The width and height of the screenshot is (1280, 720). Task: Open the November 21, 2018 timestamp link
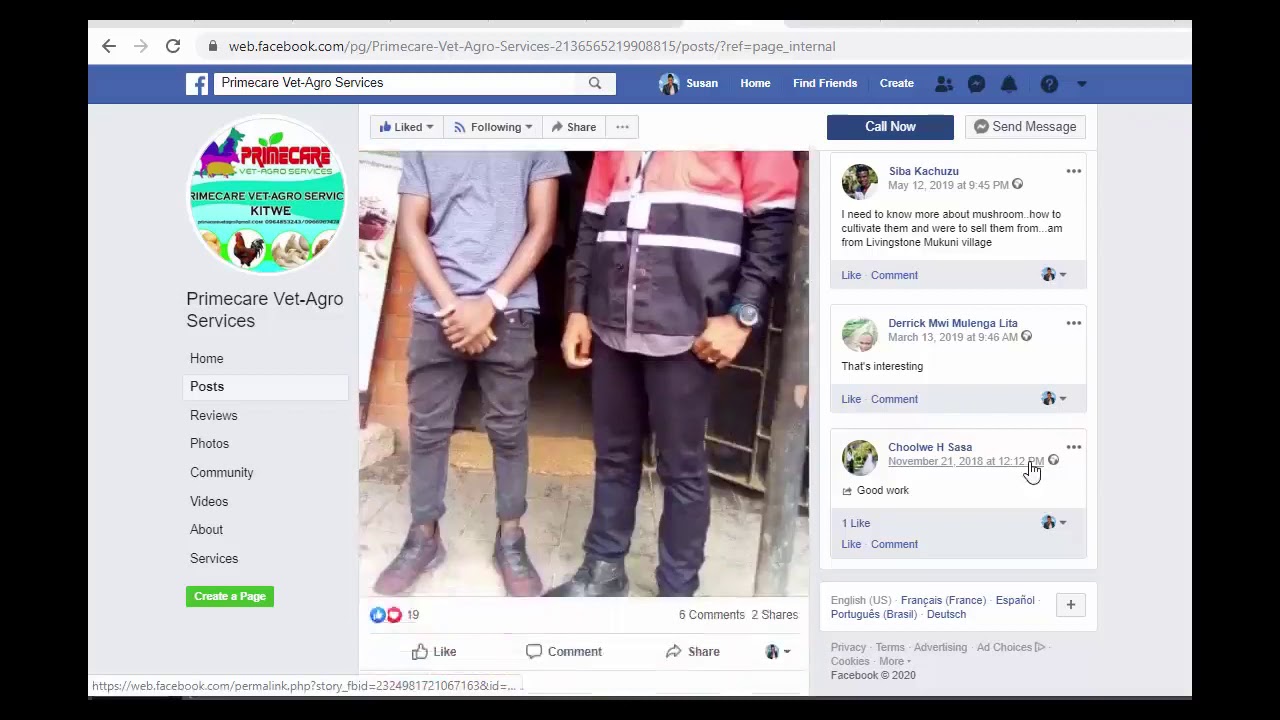(x=966, y=461)
